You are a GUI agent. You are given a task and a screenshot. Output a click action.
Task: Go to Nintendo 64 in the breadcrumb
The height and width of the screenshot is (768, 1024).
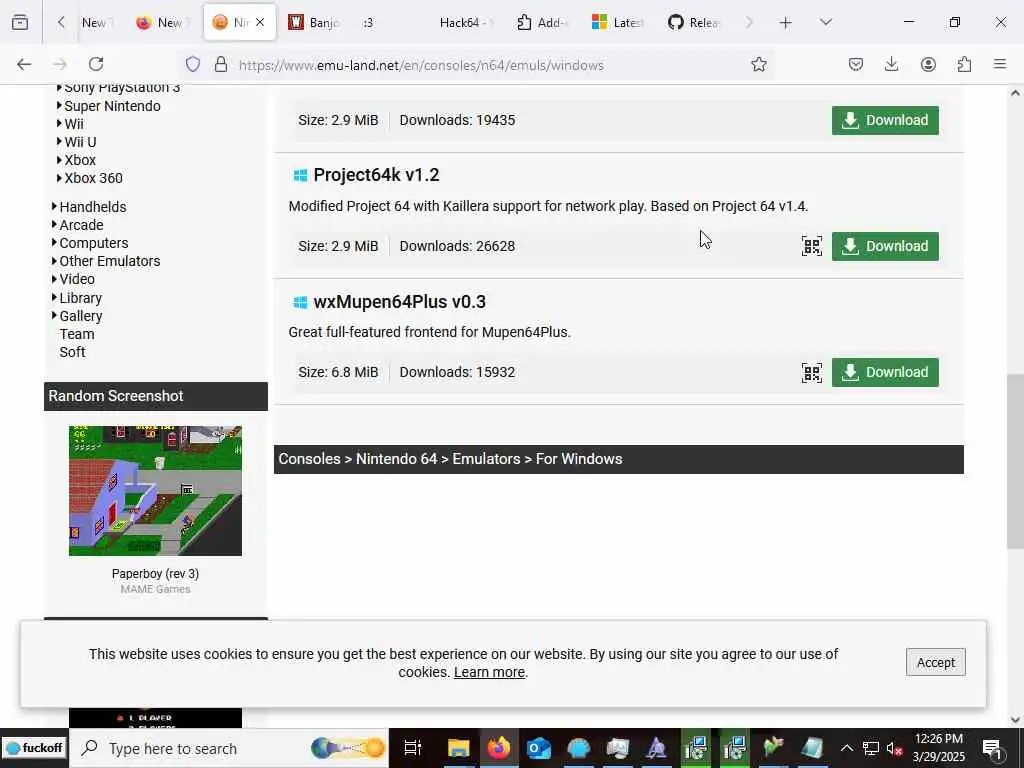[396, 459]
